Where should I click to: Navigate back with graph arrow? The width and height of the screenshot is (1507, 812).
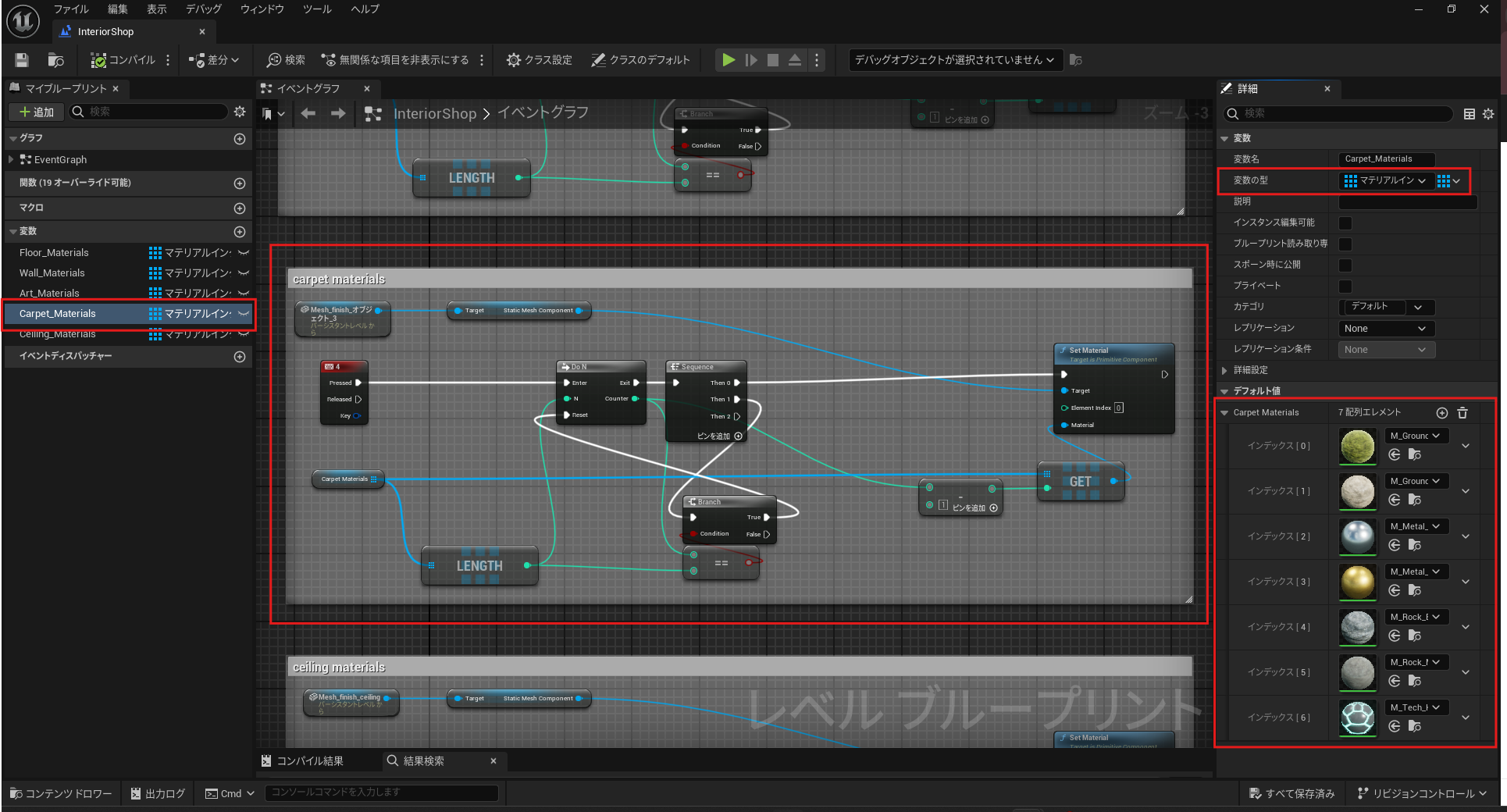(x=308, y=114)
